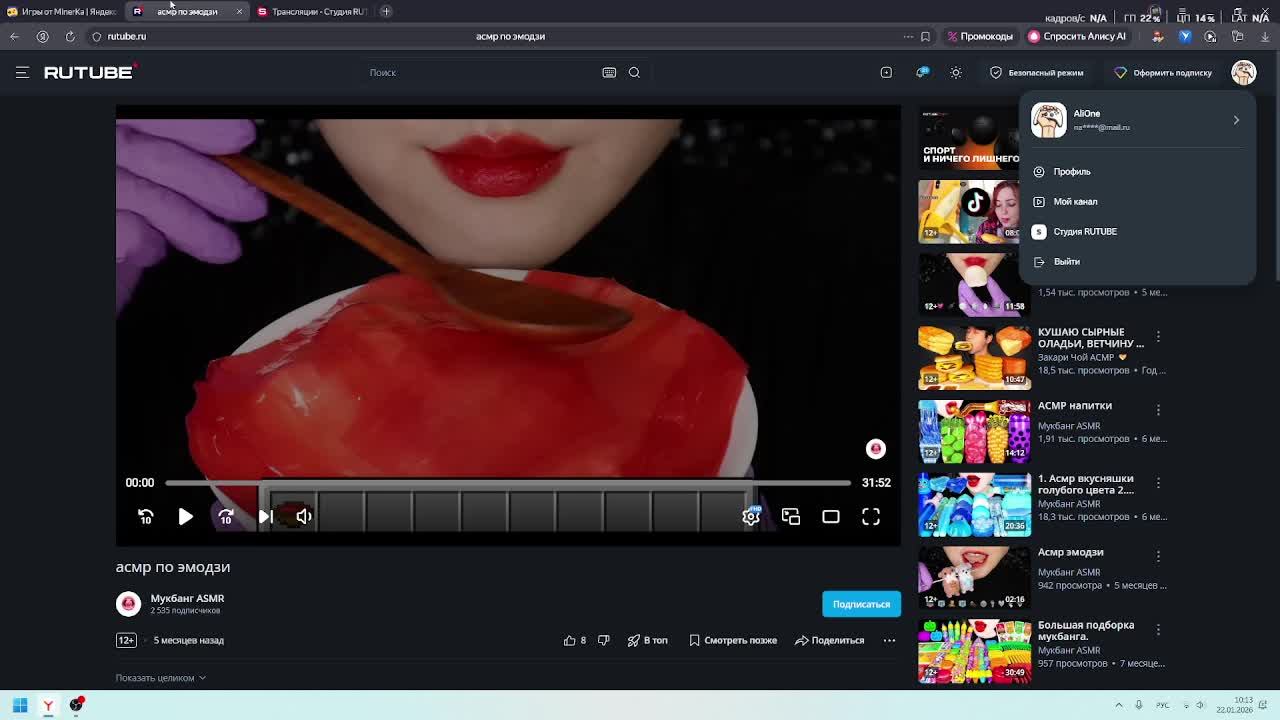Go back in browser
Image resolution: width=1280 pixels, height=720 pixels.
click(x=14, y=36)
